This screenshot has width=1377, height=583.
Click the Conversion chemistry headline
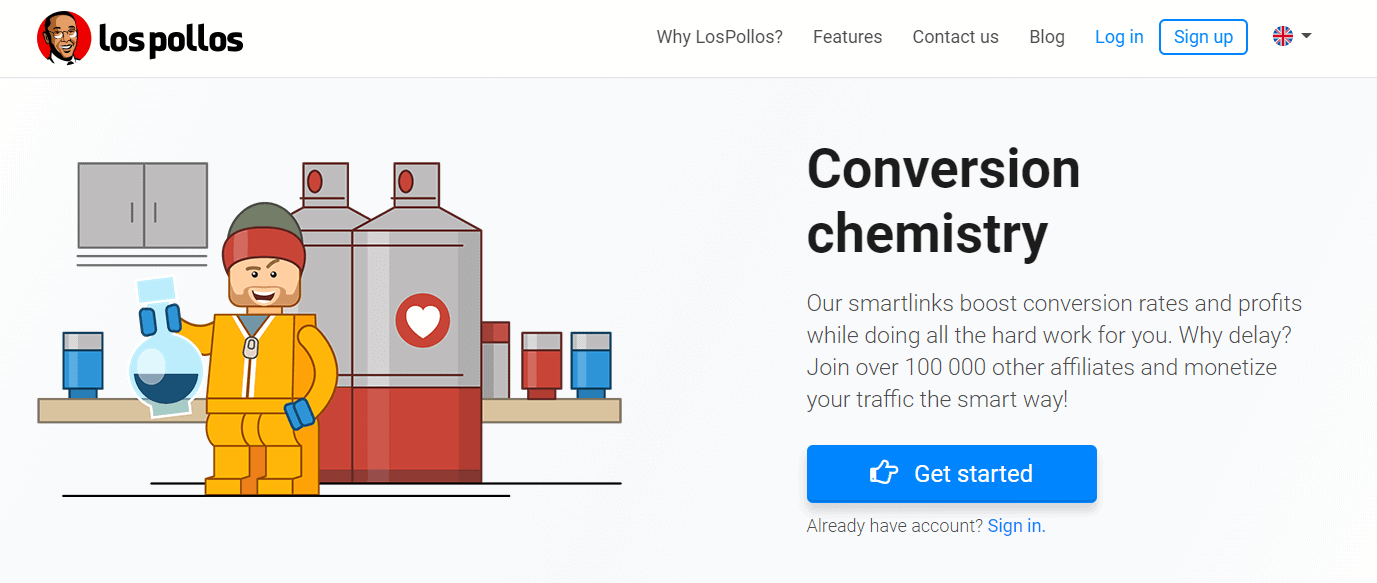943,201
